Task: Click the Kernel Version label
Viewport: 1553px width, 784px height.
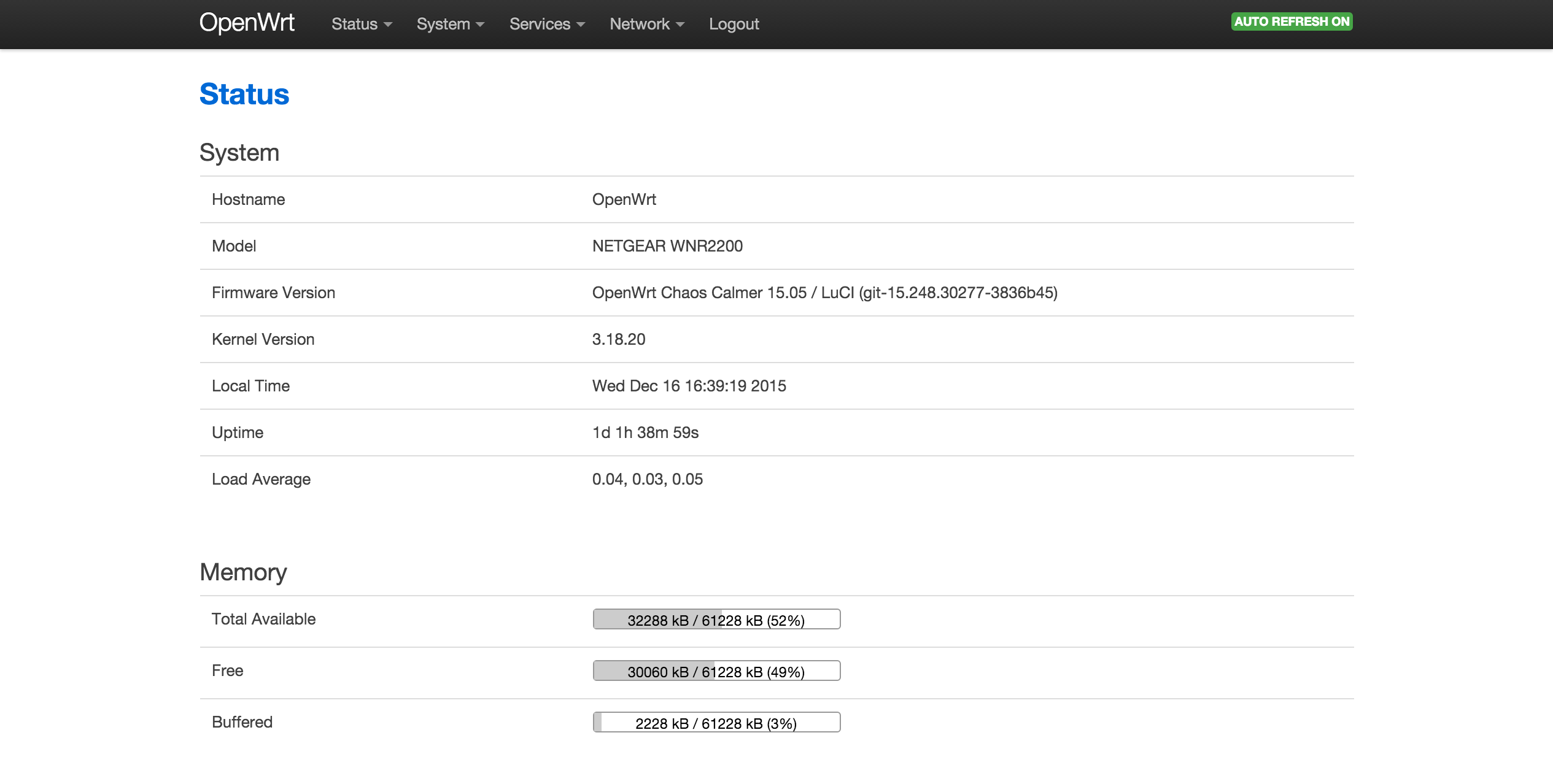Action: click(263, 339)
